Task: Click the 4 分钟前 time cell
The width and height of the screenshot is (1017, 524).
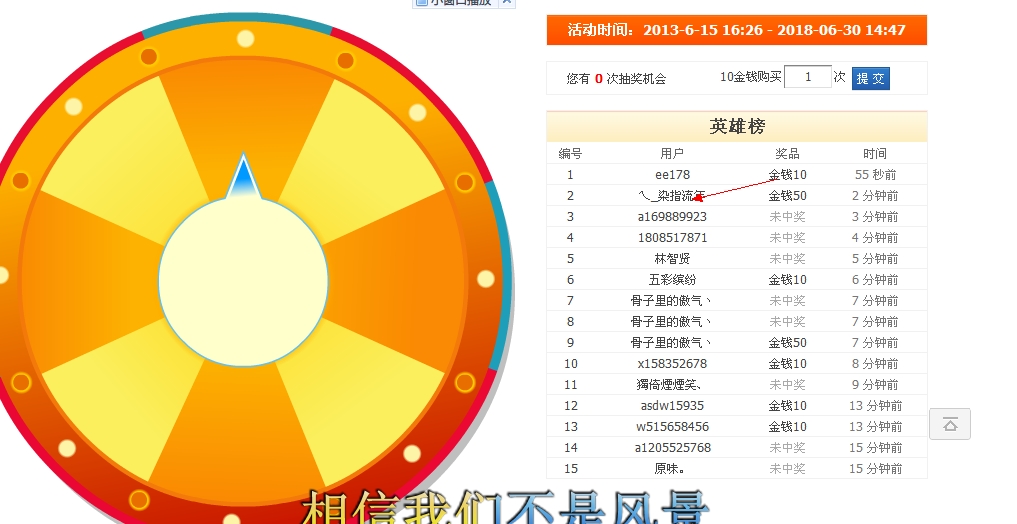Action: [x=875, y=237]
